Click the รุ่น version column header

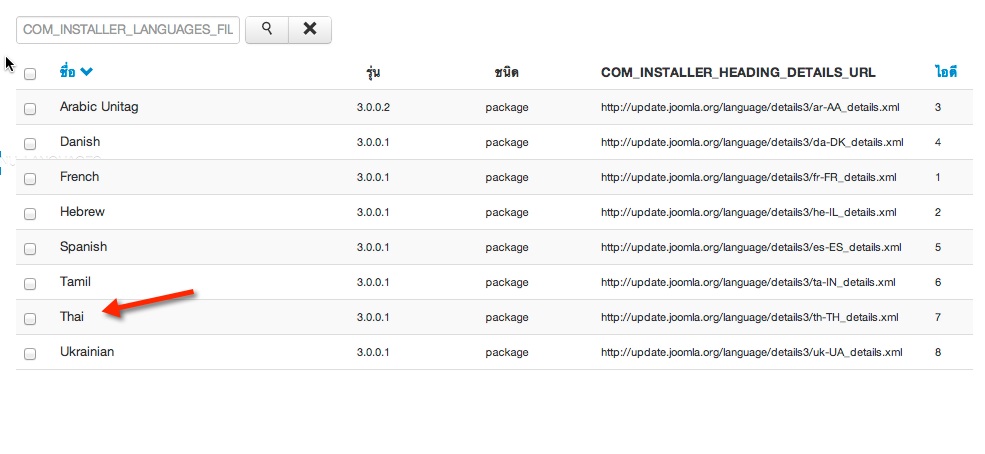coord(373,72)
